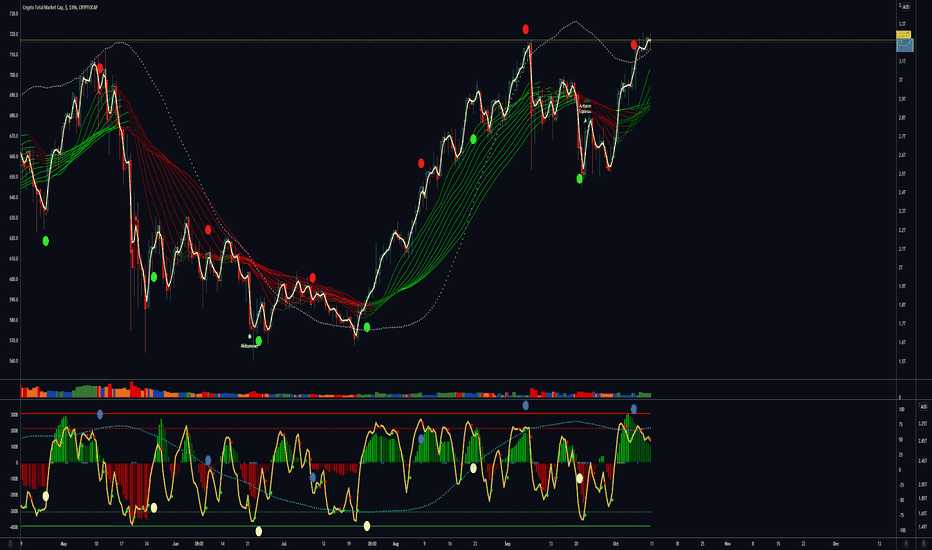Select the red upper band line in the oscillator pane
932x550 pixels.
click(335, 413)
